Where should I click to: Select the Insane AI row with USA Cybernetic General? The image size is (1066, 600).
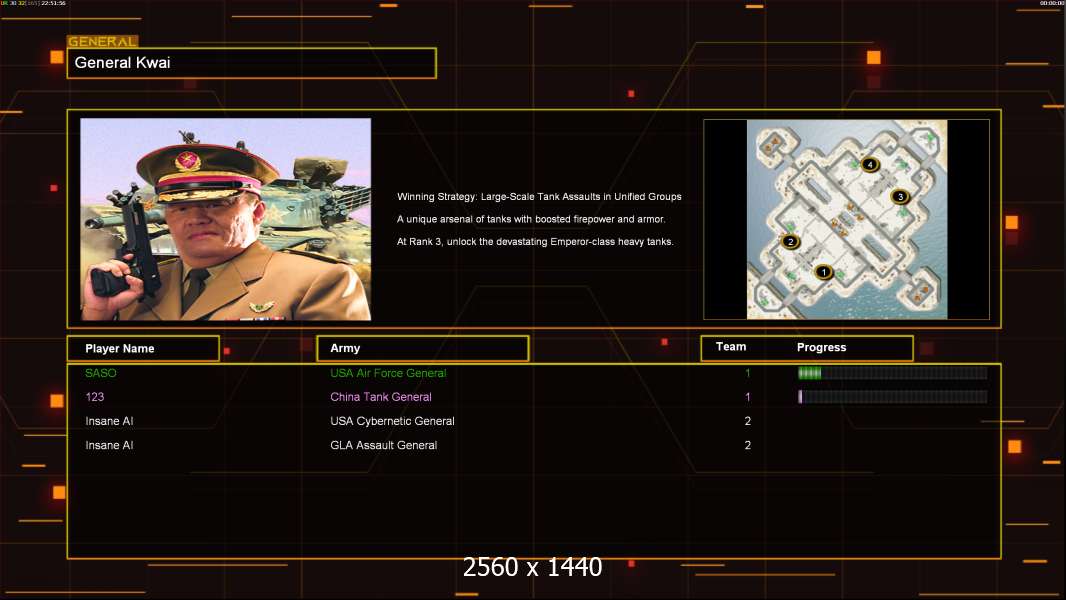point(534,421)
